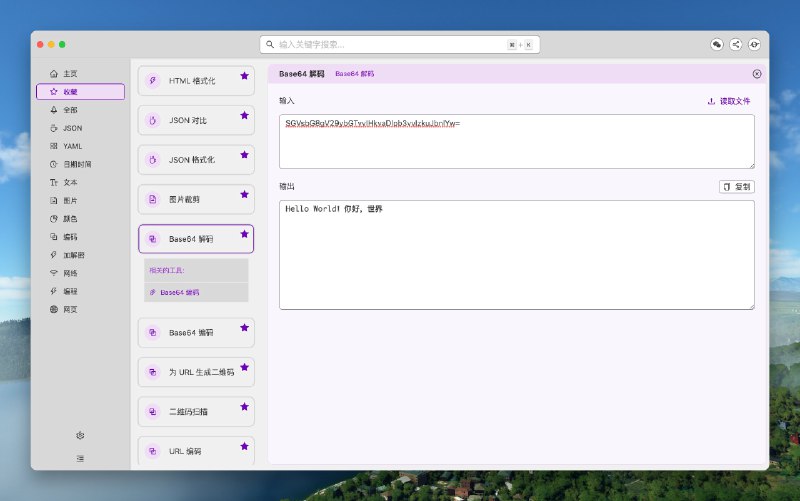
Task: Close the Base64 解码 panel with the X icon
Action: pos(756,74)
